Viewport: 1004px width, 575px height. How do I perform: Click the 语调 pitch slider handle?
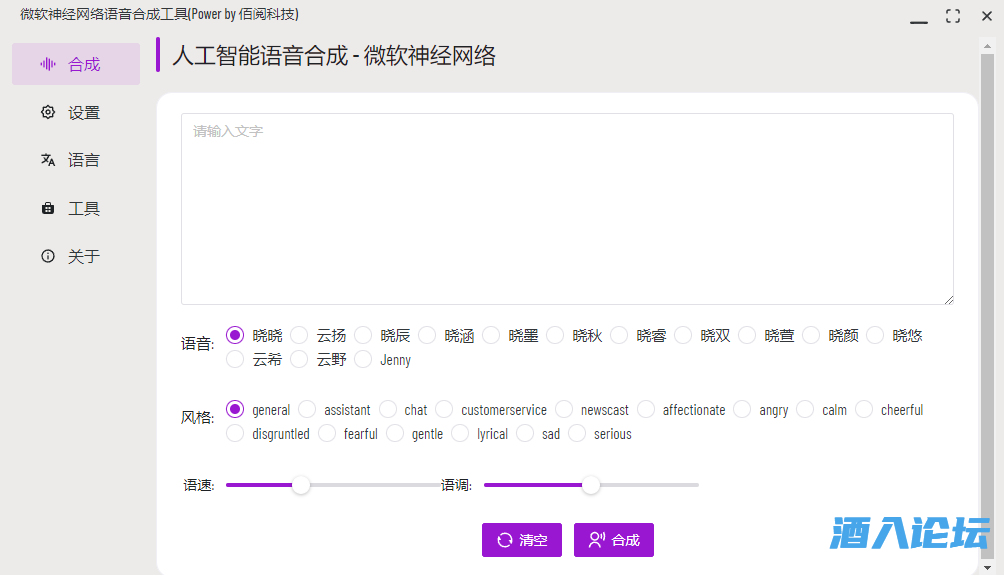(x=591, y=485)
